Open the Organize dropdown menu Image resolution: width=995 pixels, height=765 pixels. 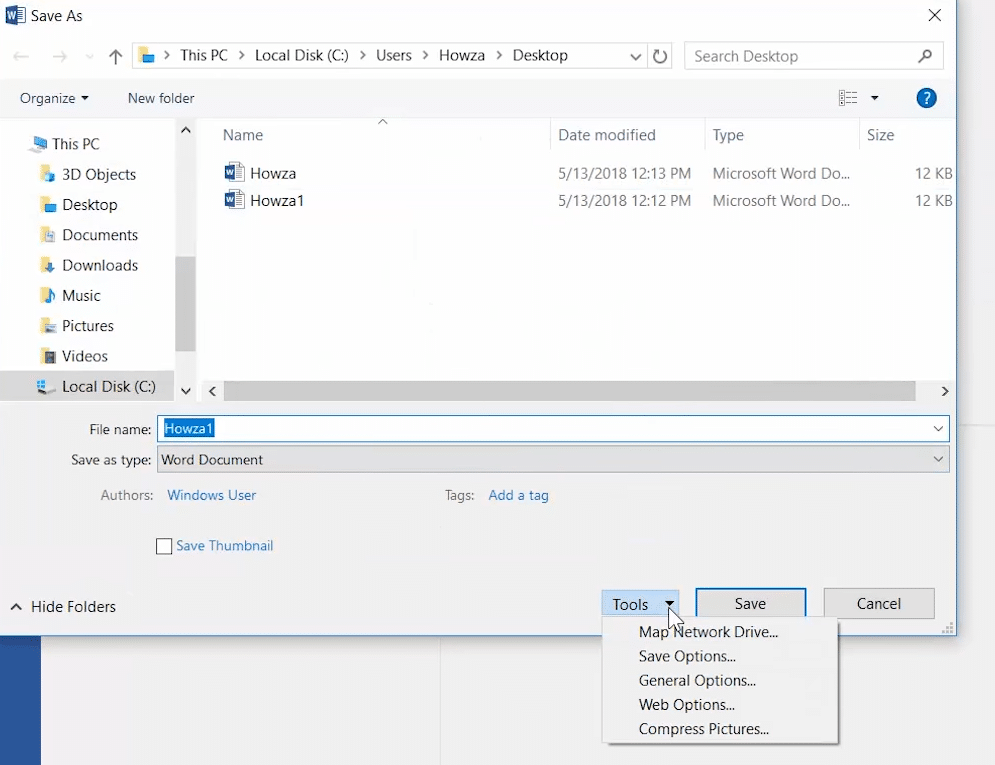(x=54, y=98)
